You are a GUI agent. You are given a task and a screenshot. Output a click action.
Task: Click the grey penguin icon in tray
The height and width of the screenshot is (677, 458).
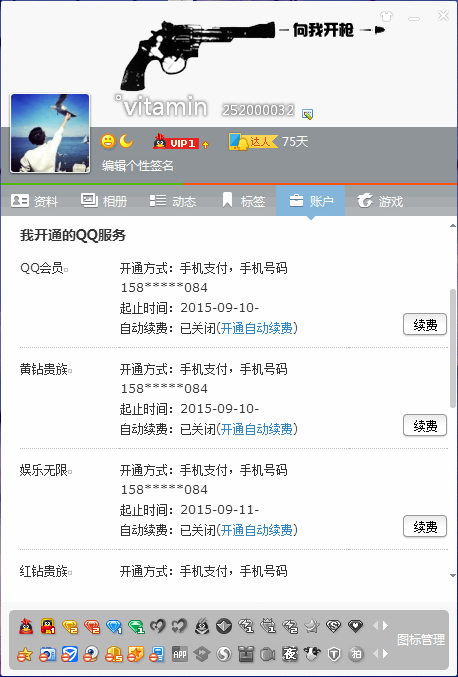(202, 626)
